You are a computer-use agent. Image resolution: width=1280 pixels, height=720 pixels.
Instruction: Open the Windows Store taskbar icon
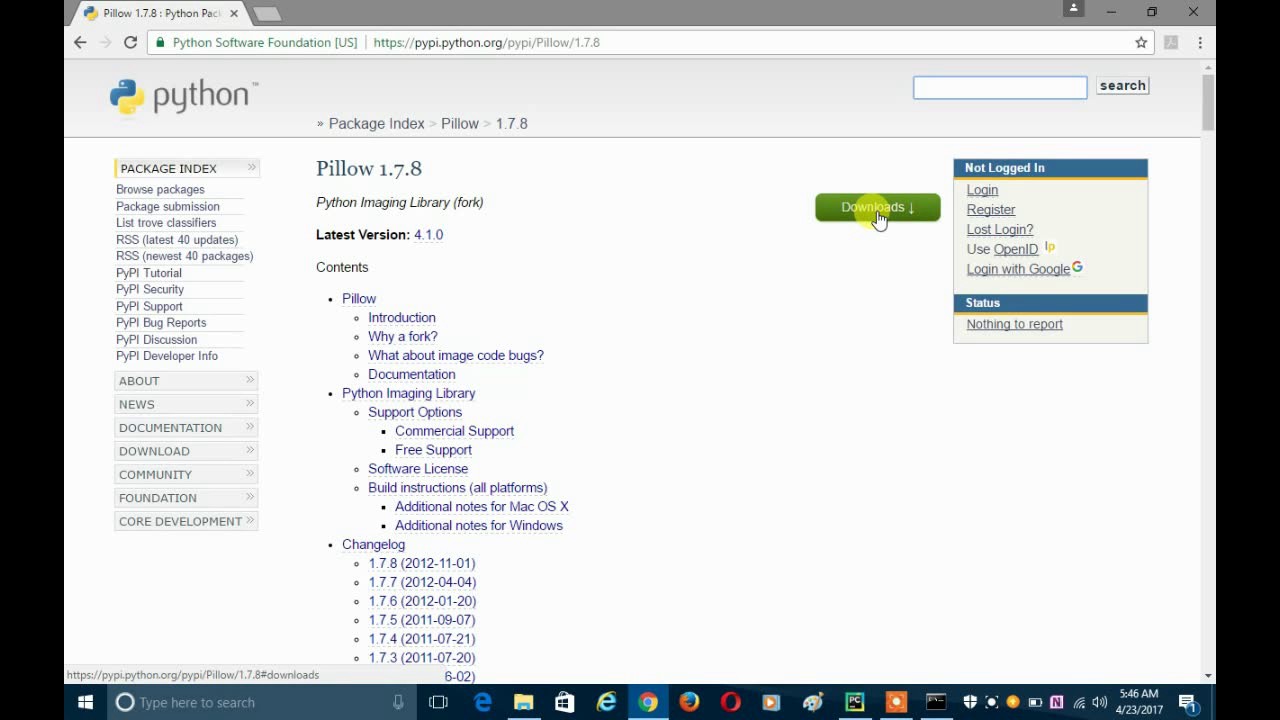point(565,702)
